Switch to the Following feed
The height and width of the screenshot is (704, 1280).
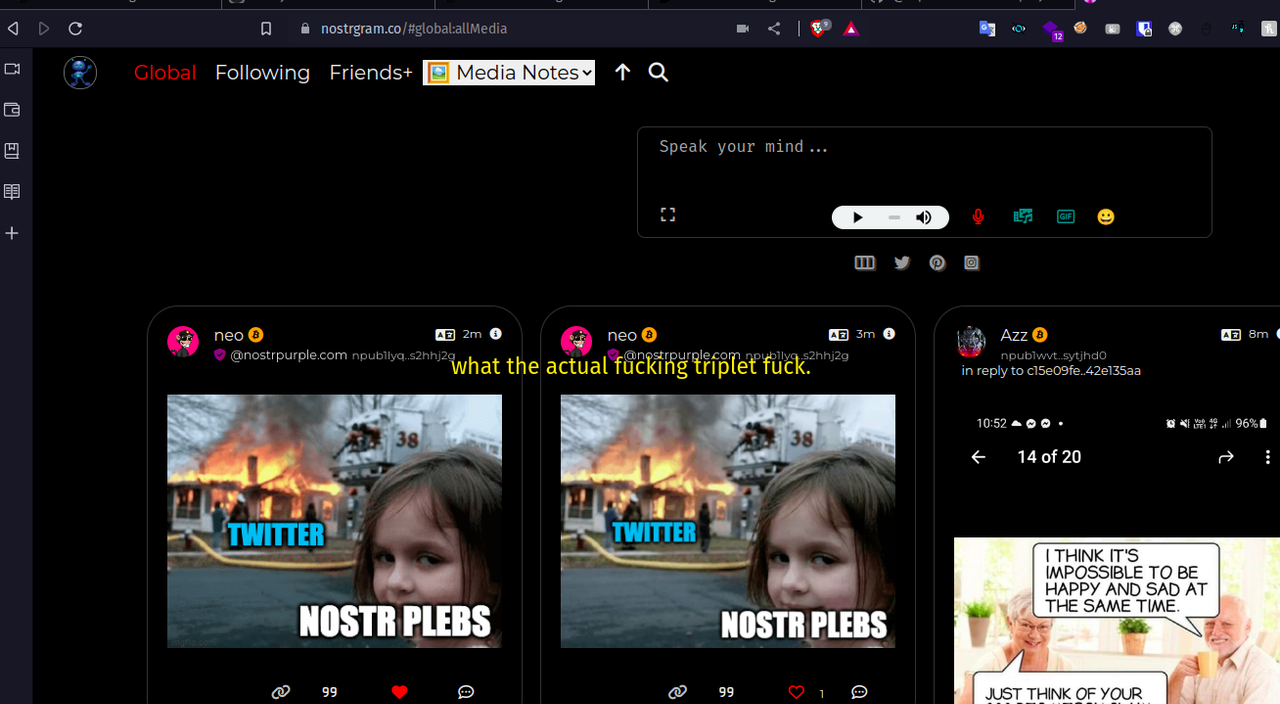pos(262,73)
